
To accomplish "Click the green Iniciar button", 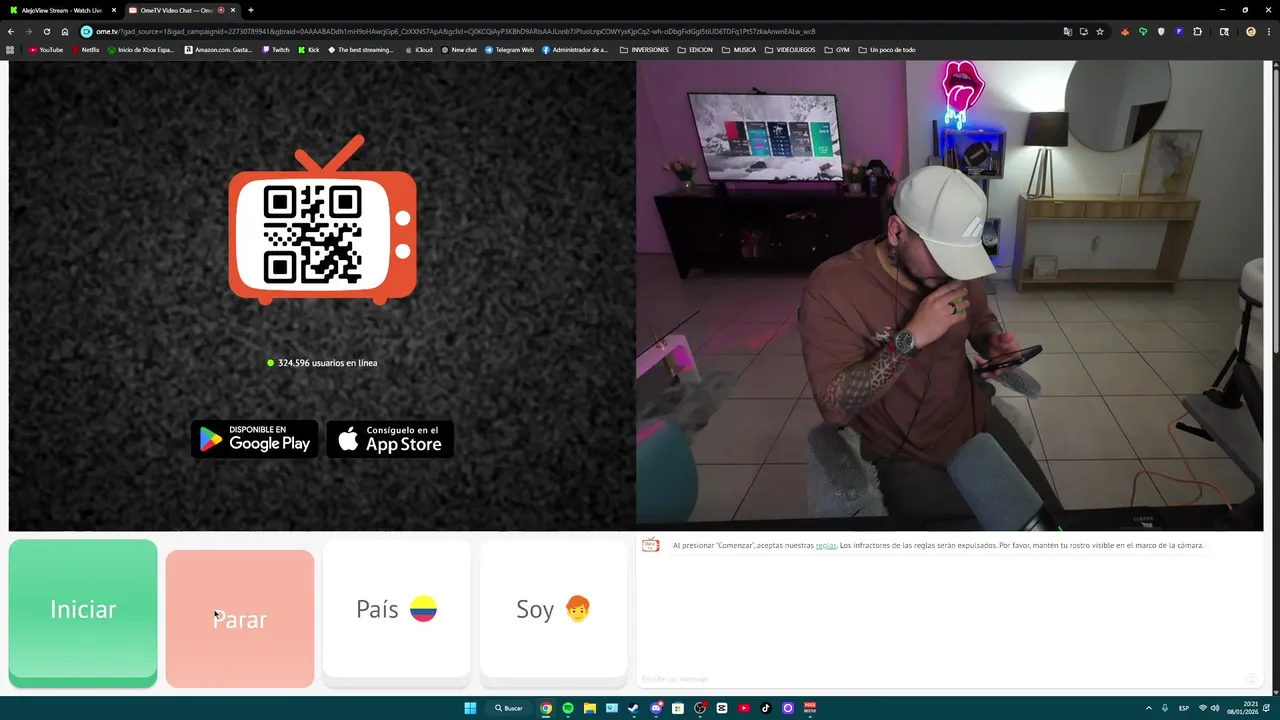I will (x=83, y=613).
